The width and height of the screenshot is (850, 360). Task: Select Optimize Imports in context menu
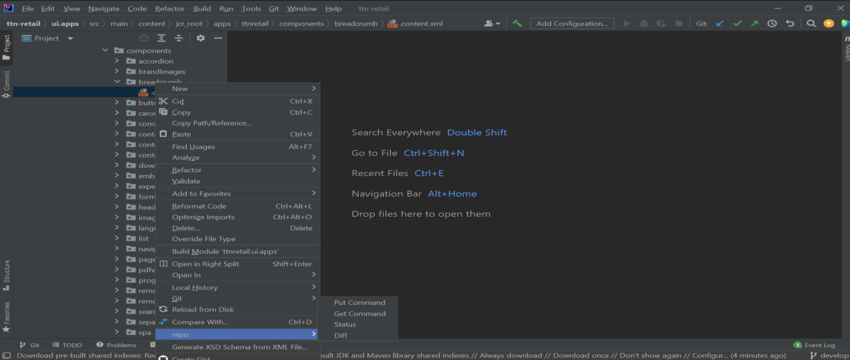(x=237, y=217)
